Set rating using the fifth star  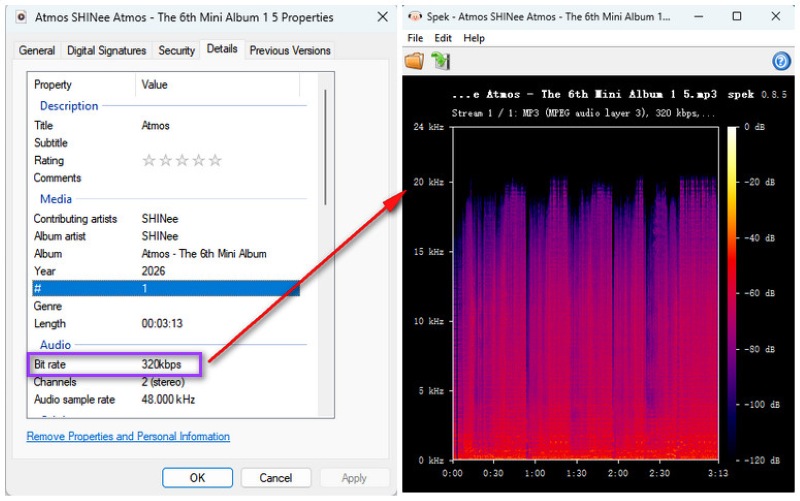coord(215,160)
